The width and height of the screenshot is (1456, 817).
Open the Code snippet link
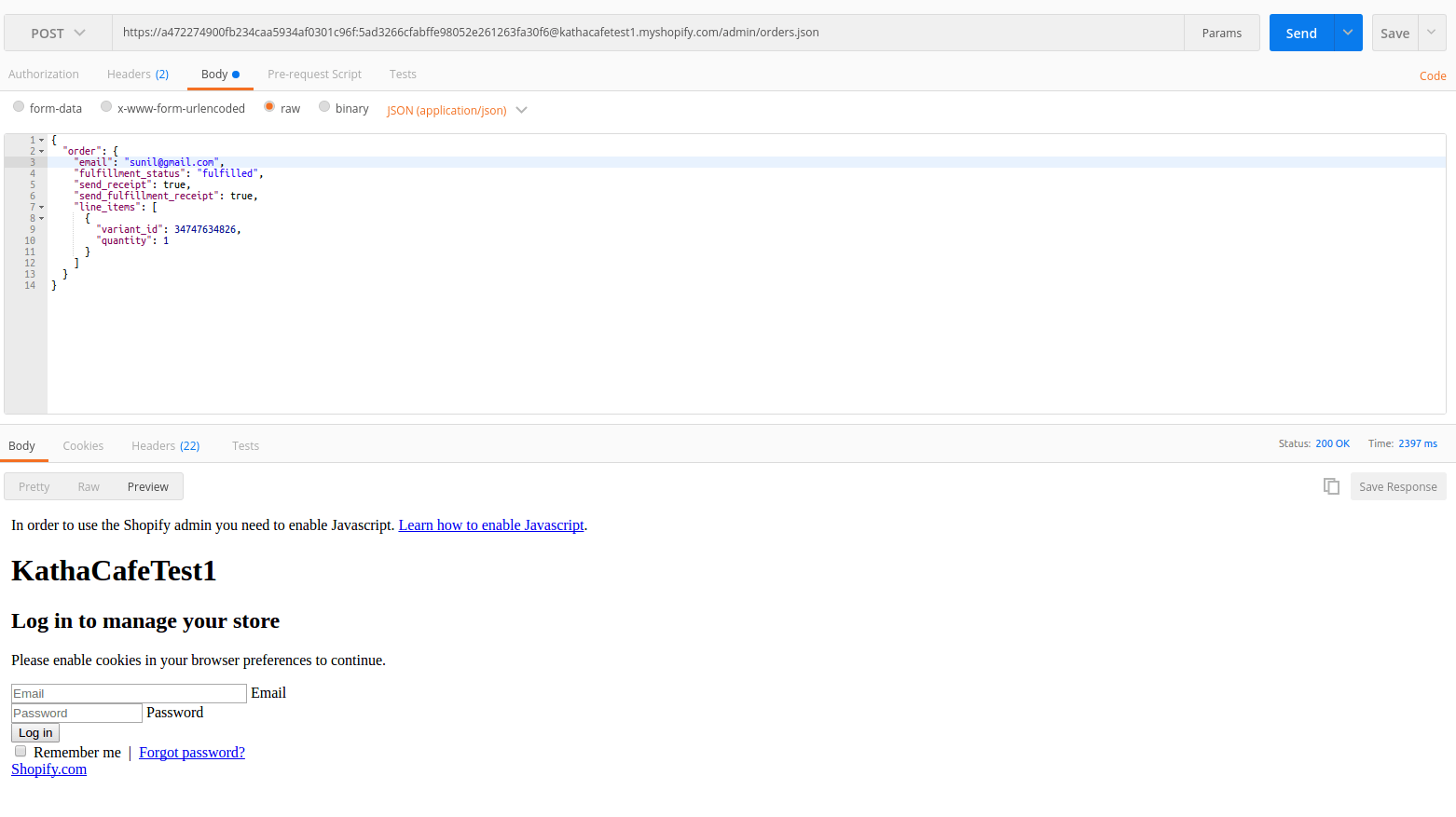(1433, 76)
